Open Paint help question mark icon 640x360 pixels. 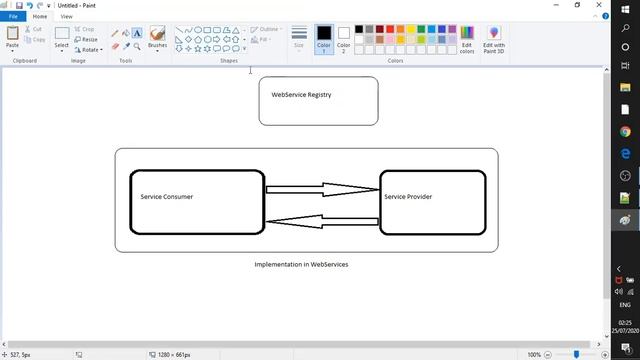click(606, 16)
